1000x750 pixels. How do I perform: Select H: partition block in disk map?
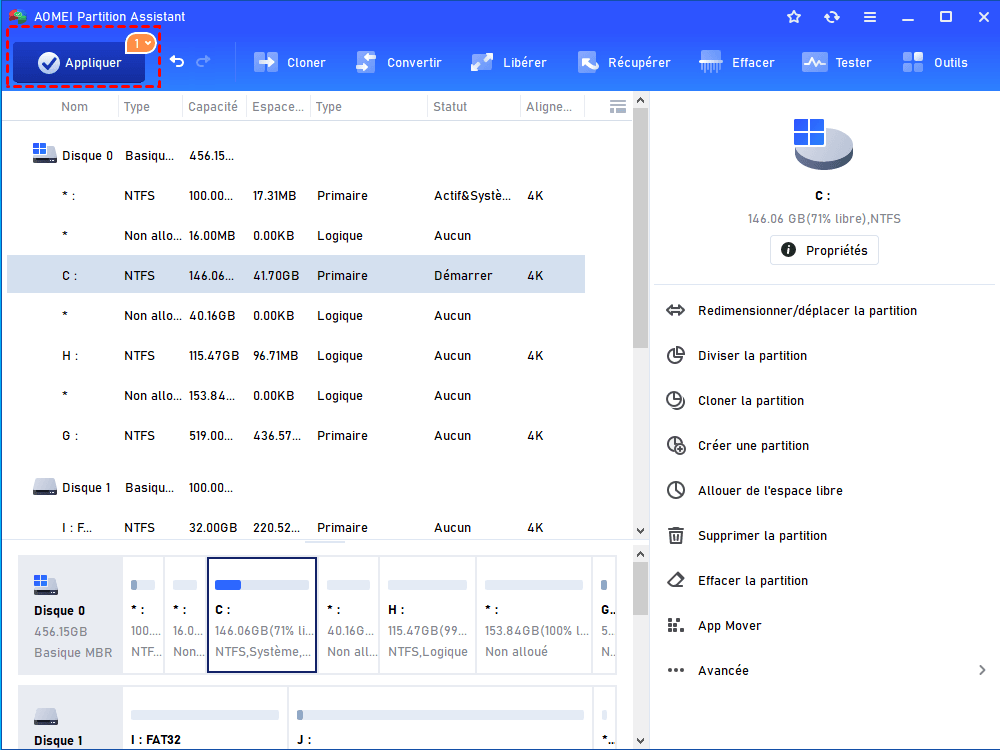[428, 615]
